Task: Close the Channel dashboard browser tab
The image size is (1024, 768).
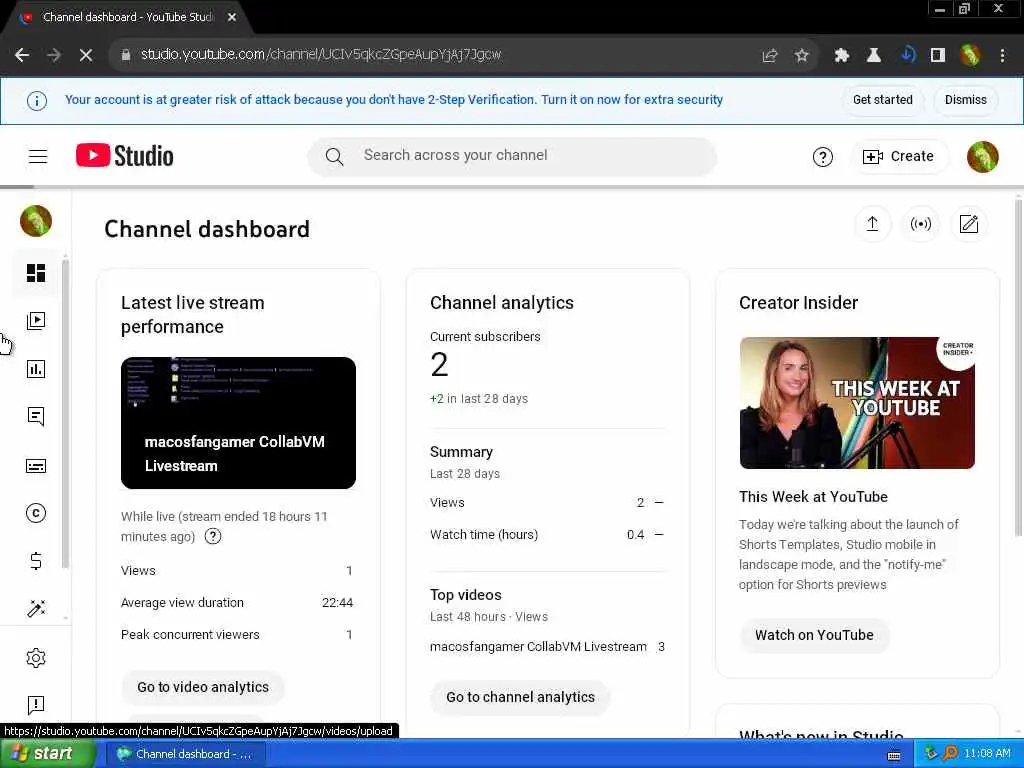Action: tap(232, 18)
